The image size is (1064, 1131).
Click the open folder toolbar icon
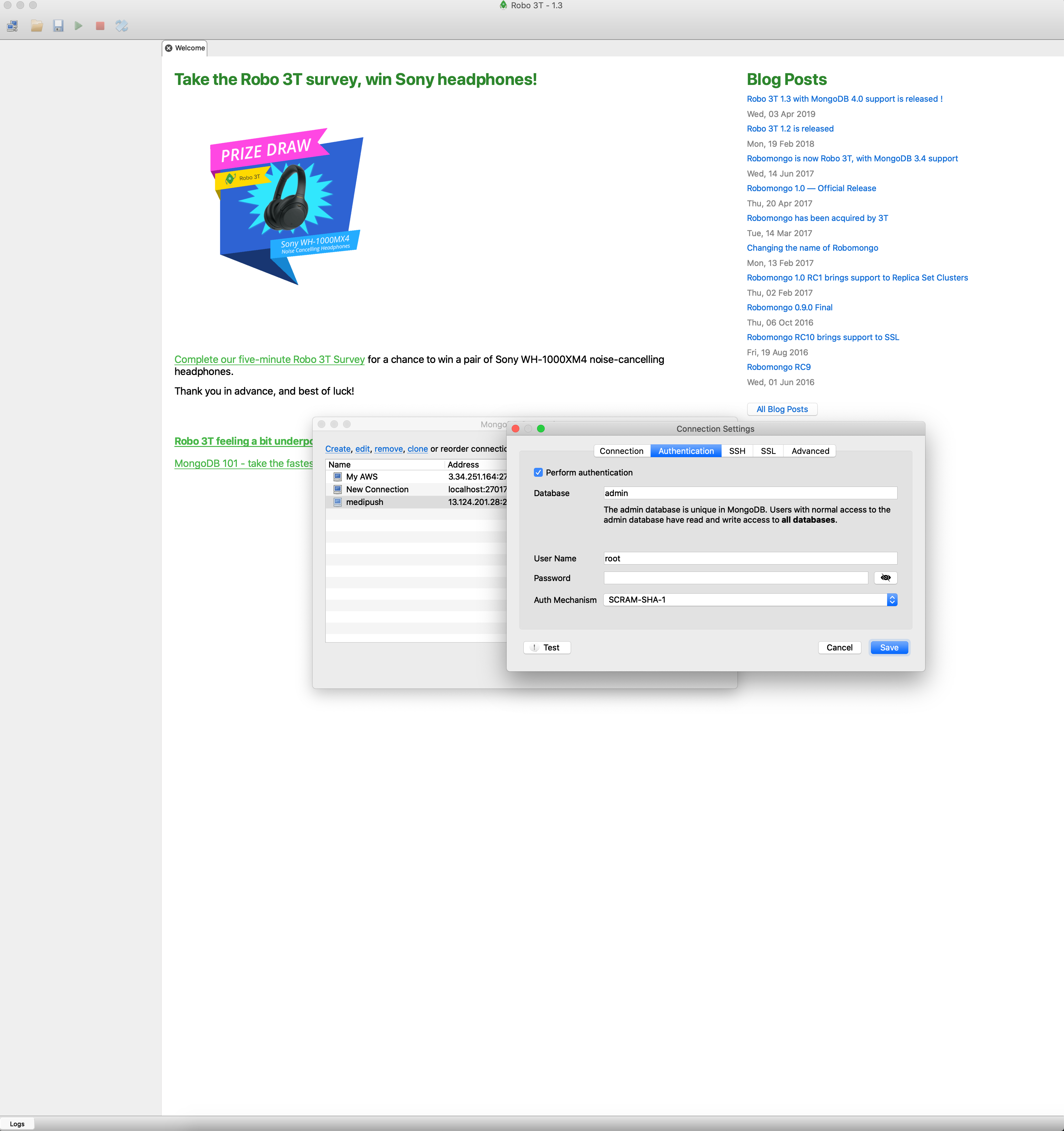click(37, 26)
